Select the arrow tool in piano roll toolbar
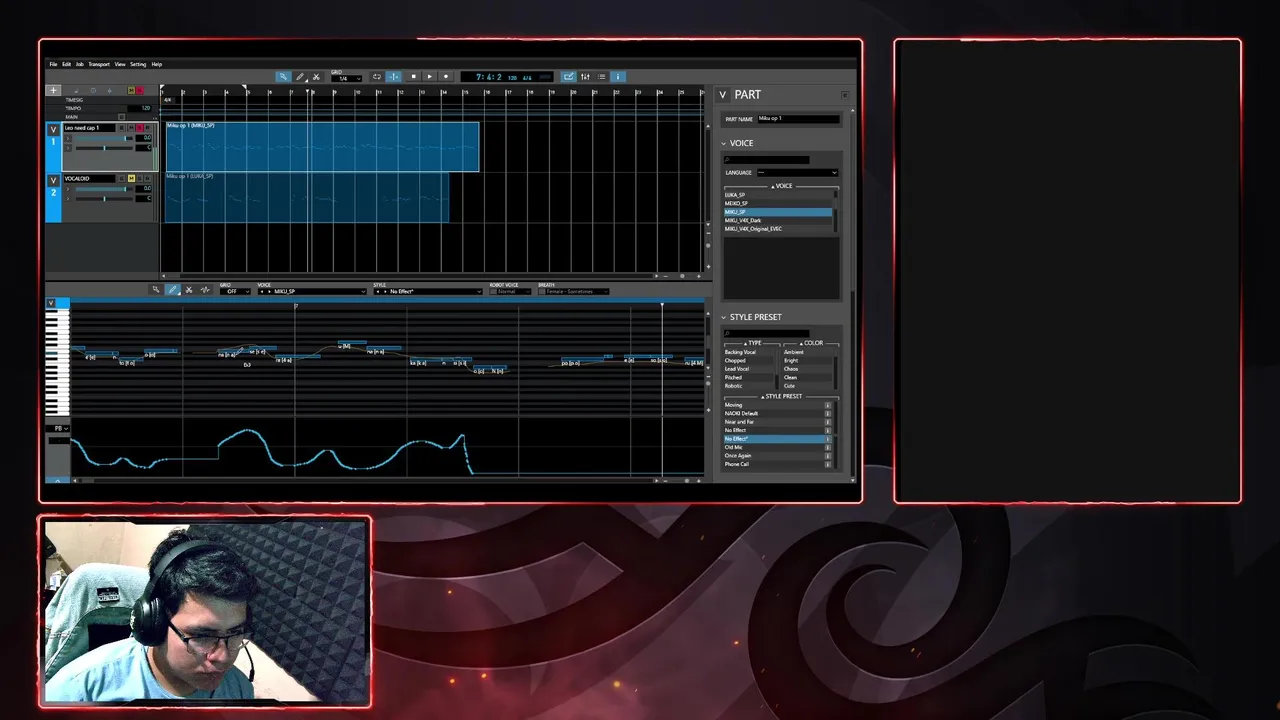1280x720 pixels. [156, 290]
